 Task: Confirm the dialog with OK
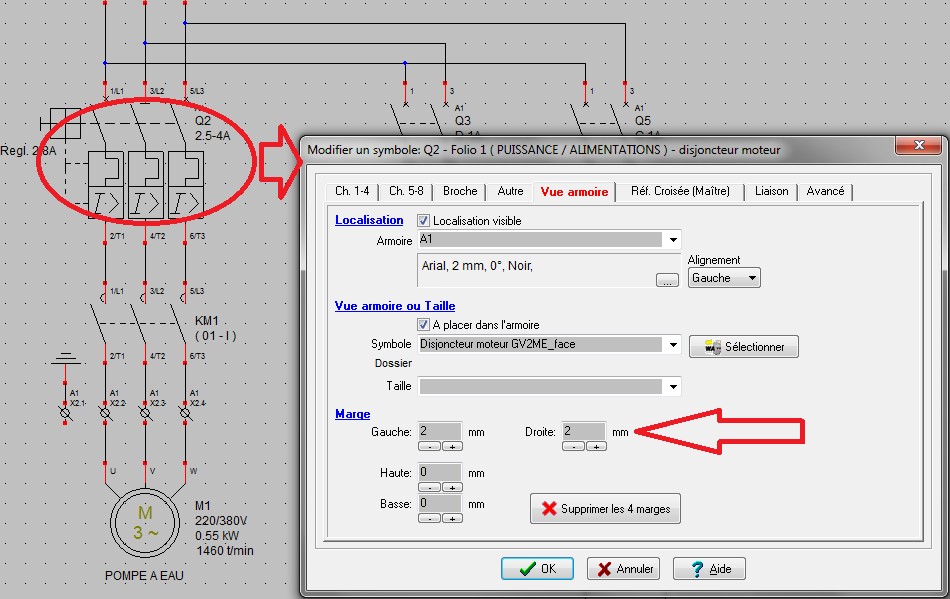tap(536, 569)
